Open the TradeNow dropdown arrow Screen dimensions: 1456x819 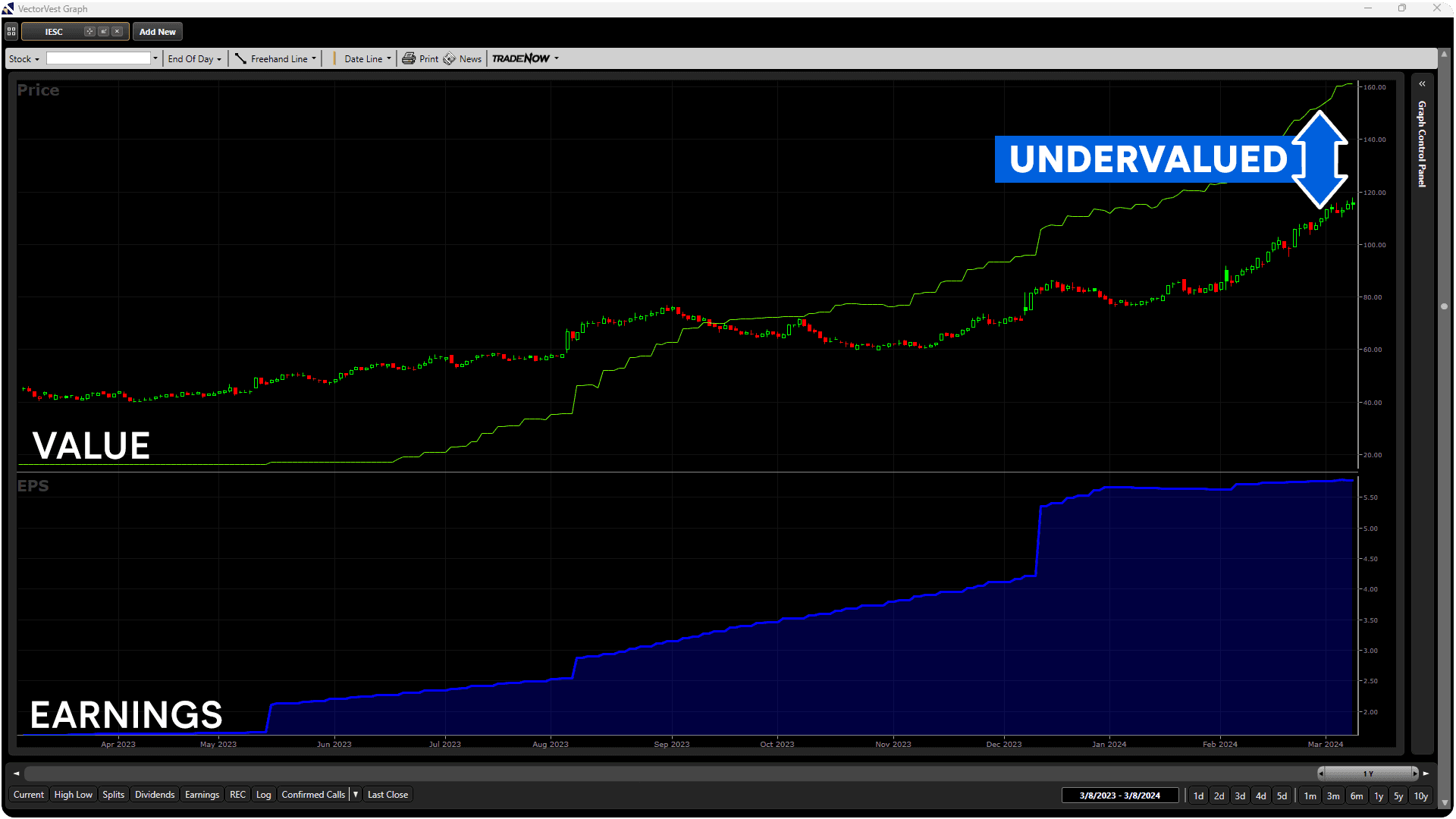[x=557, y=58]
